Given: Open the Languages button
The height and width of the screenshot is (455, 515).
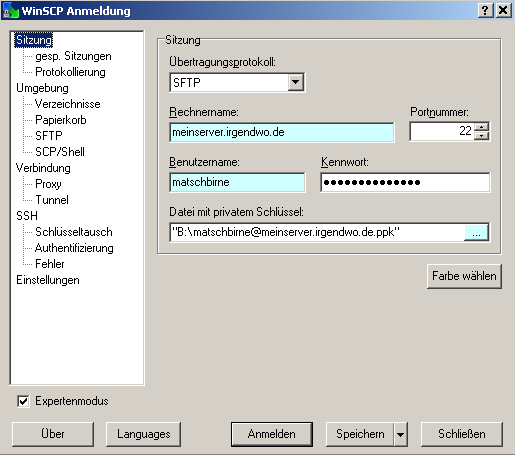Looking at the screenshot, I should (x=144, y=434).
